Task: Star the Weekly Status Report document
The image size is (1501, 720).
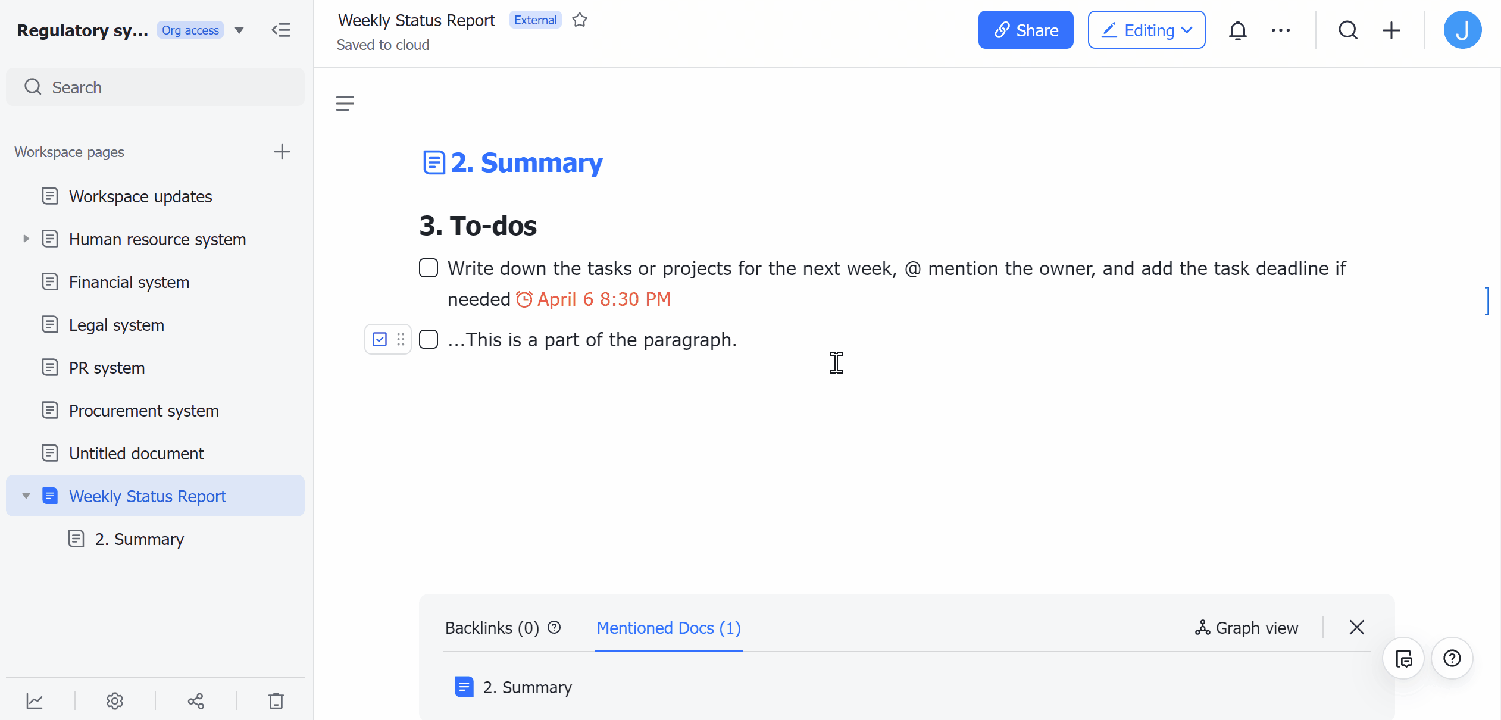Action: click(580, 19)
